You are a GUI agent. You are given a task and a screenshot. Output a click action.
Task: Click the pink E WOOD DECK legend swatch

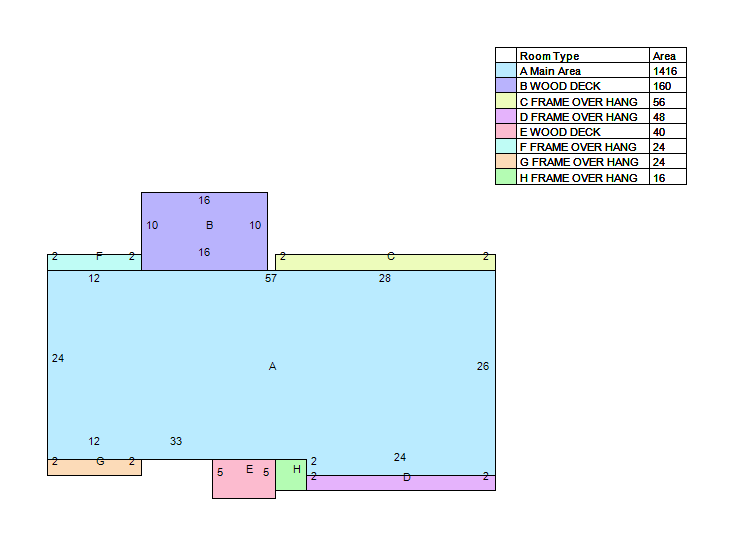point(506,132)
